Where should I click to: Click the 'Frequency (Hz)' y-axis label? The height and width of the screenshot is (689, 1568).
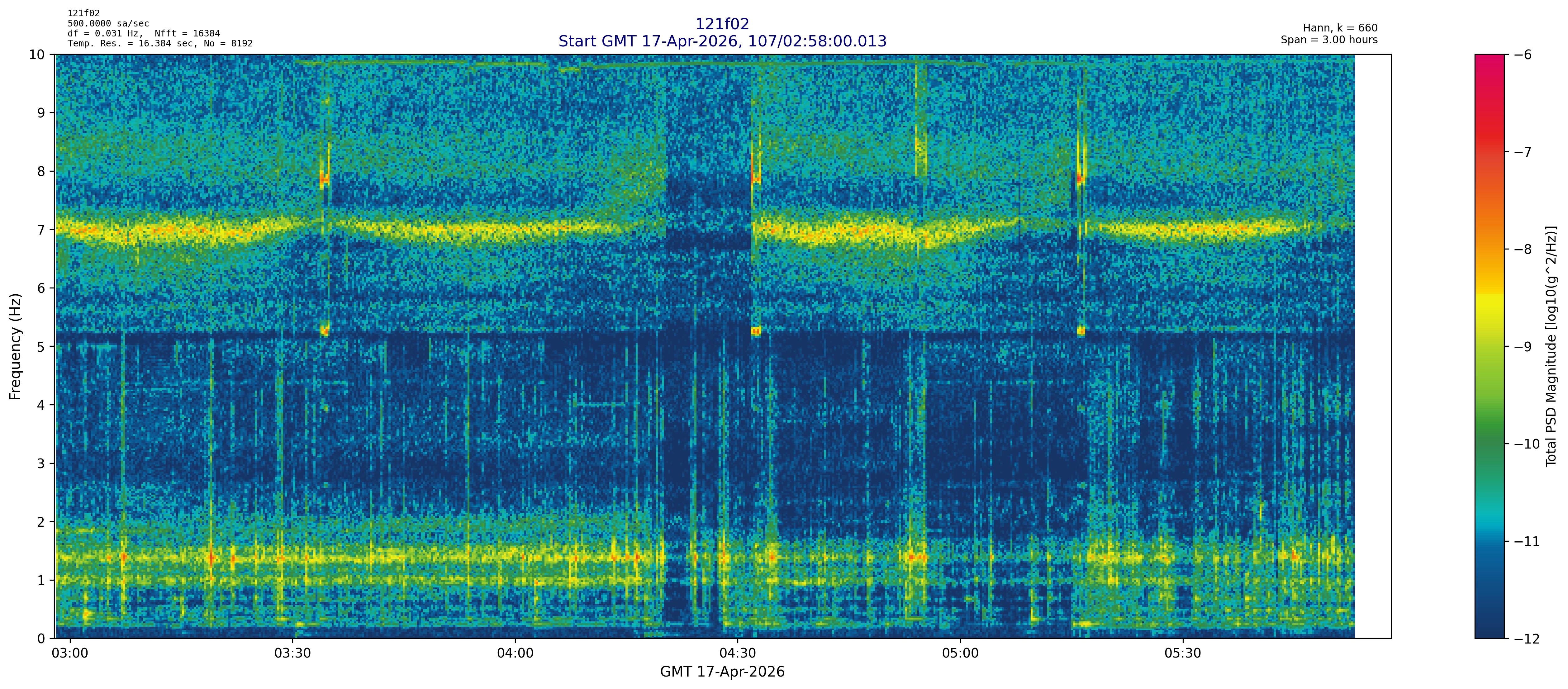pyautogui.click(x=15, y=346)
